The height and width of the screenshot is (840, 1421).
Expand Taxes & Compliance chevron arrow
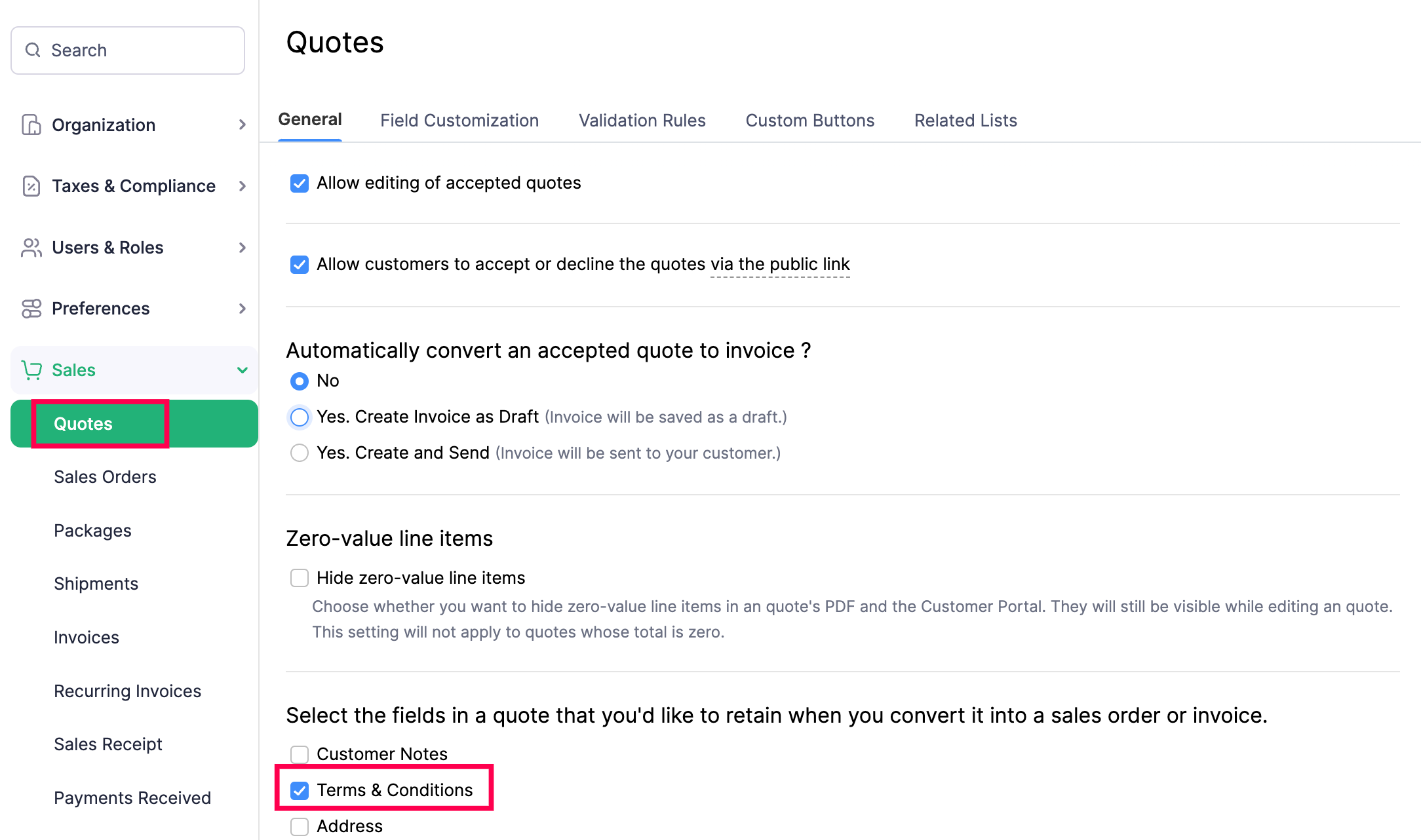243,186
